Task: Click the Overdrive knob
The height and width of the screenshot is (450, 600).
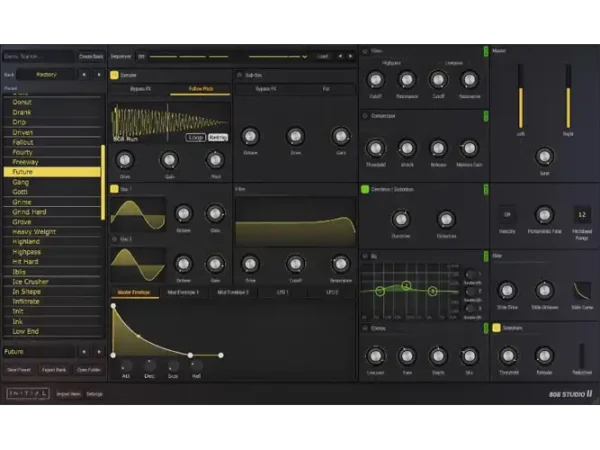Action: point(401,219)
